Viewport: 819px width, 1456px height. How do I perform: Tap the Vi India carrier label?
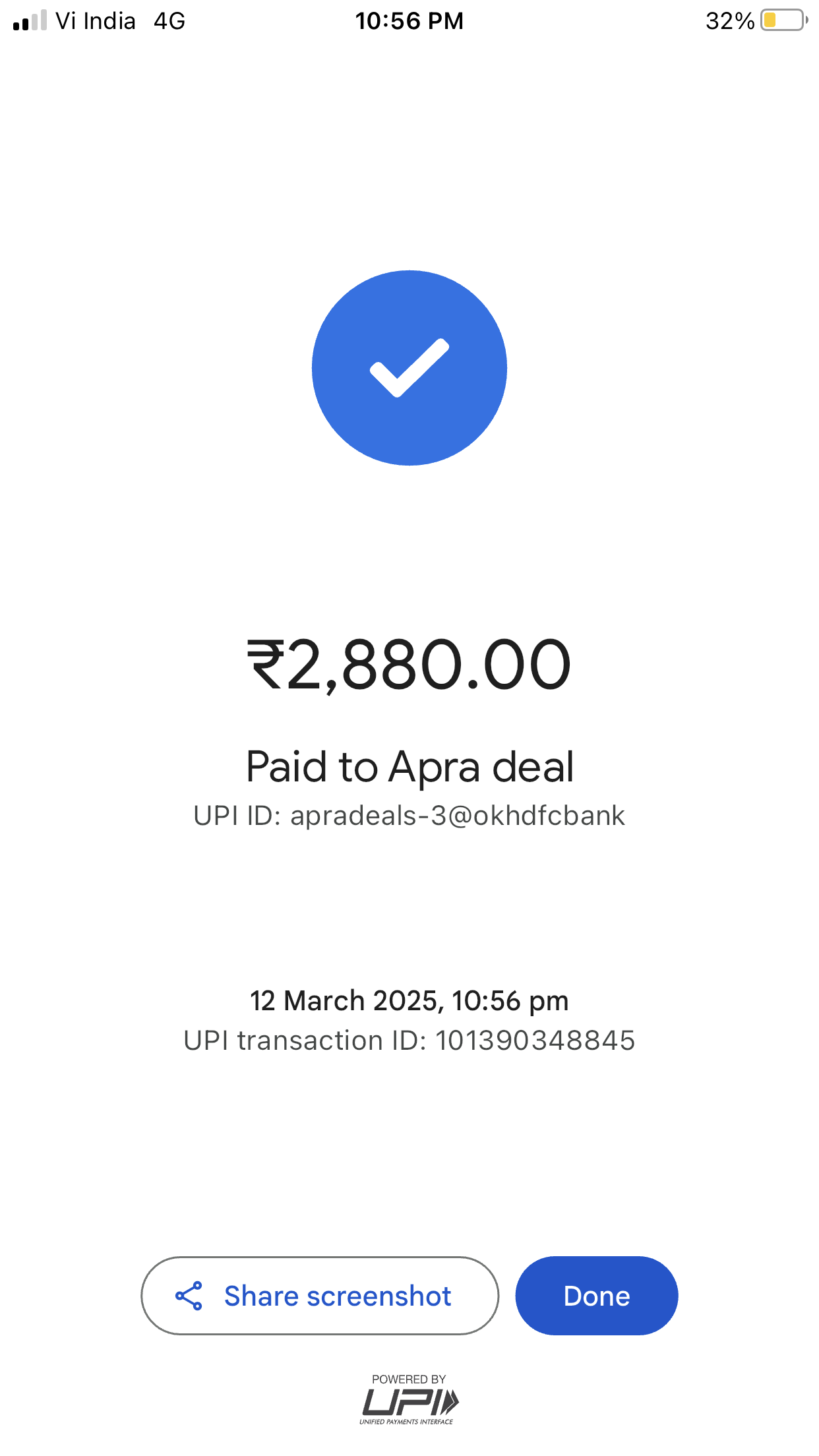tap(96, 21)
